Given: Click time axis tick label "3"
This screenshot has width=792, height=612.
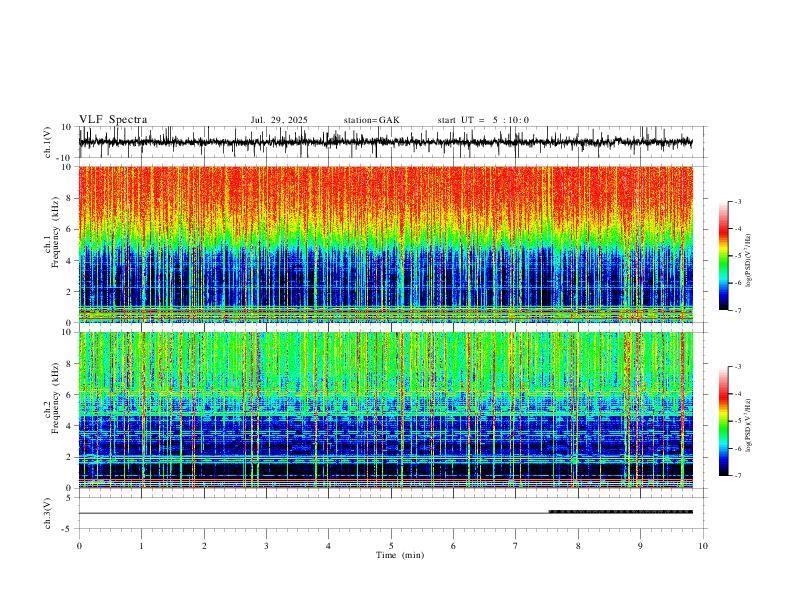Looking at the screenshot, I should [266, 546].
